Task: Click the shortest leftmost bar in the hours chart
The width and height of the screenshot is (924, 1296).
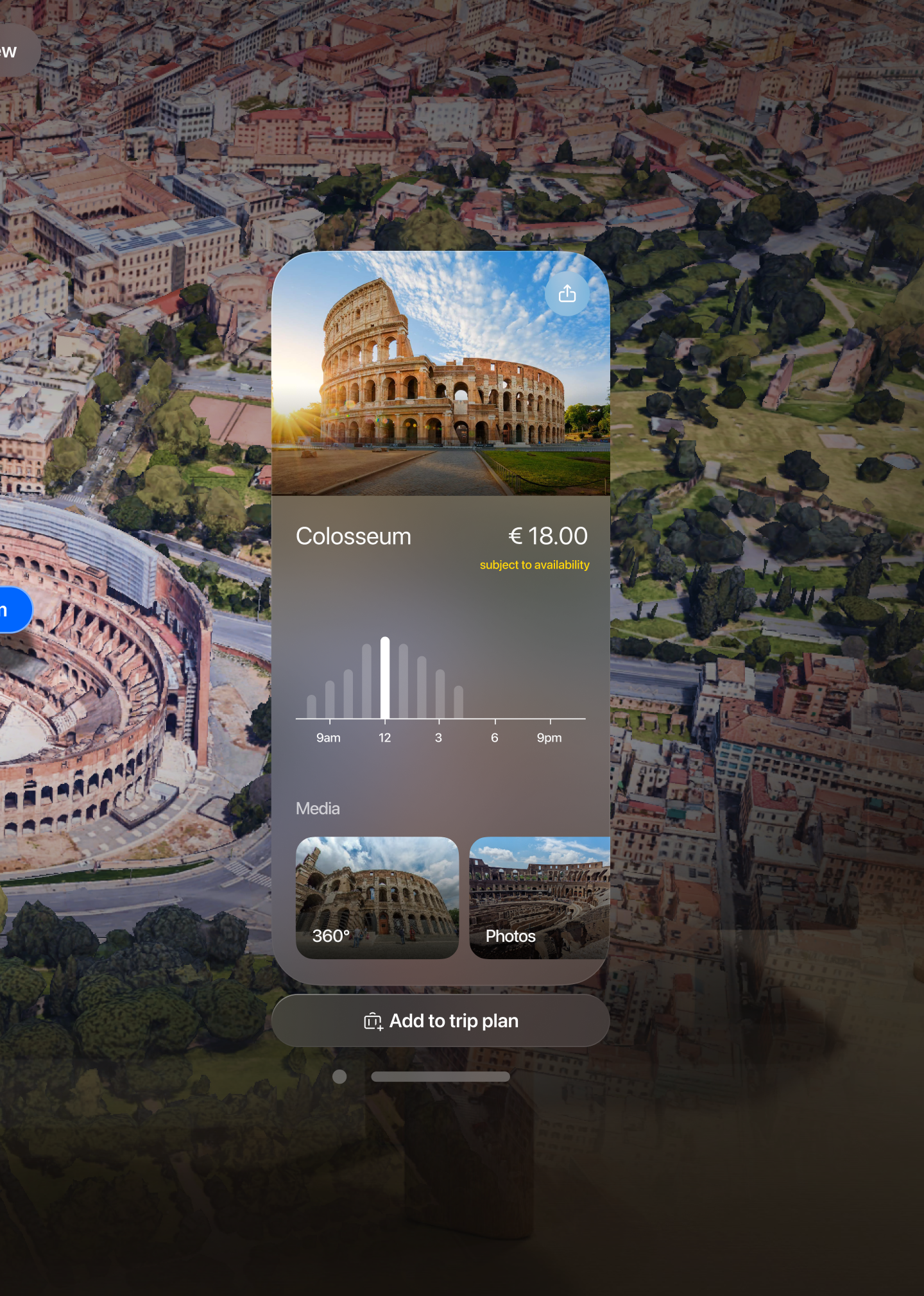Action: coord(311,707)
